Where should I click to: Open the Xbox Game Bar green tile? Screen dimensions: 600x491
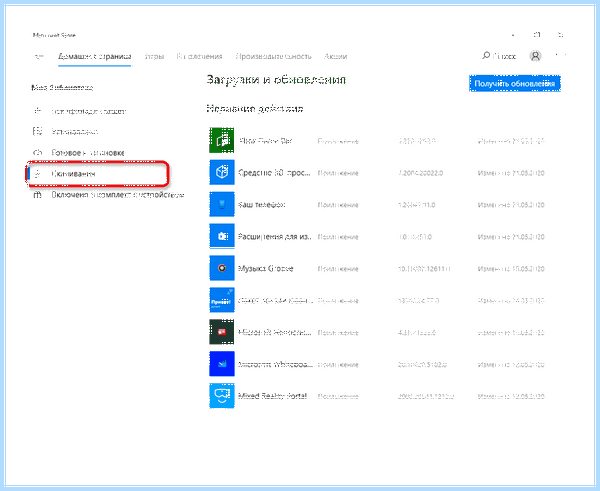[x=222, y=140]
